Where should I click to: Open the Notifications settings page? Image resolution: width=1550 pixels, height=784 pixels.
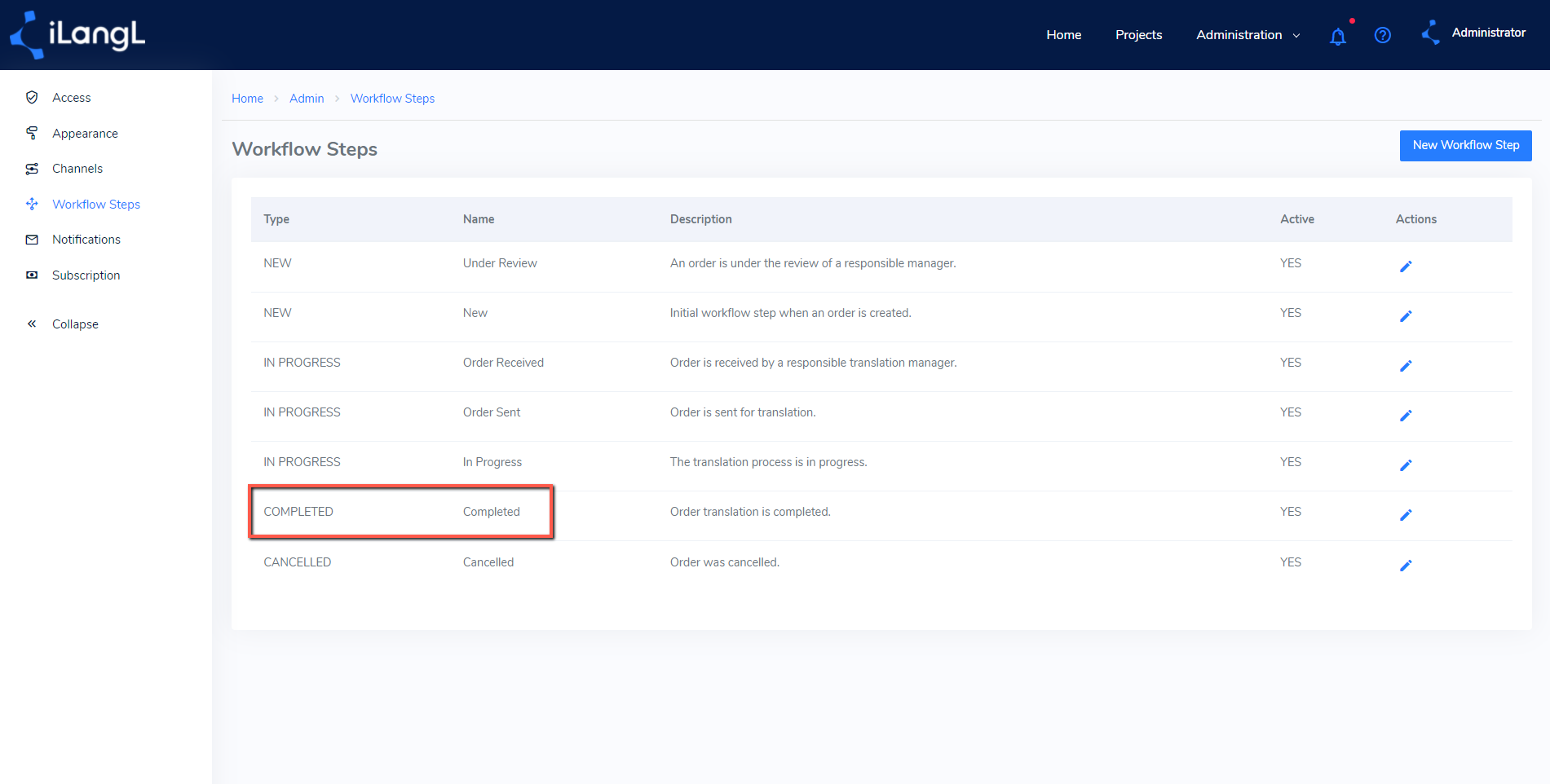coord(86,240)
